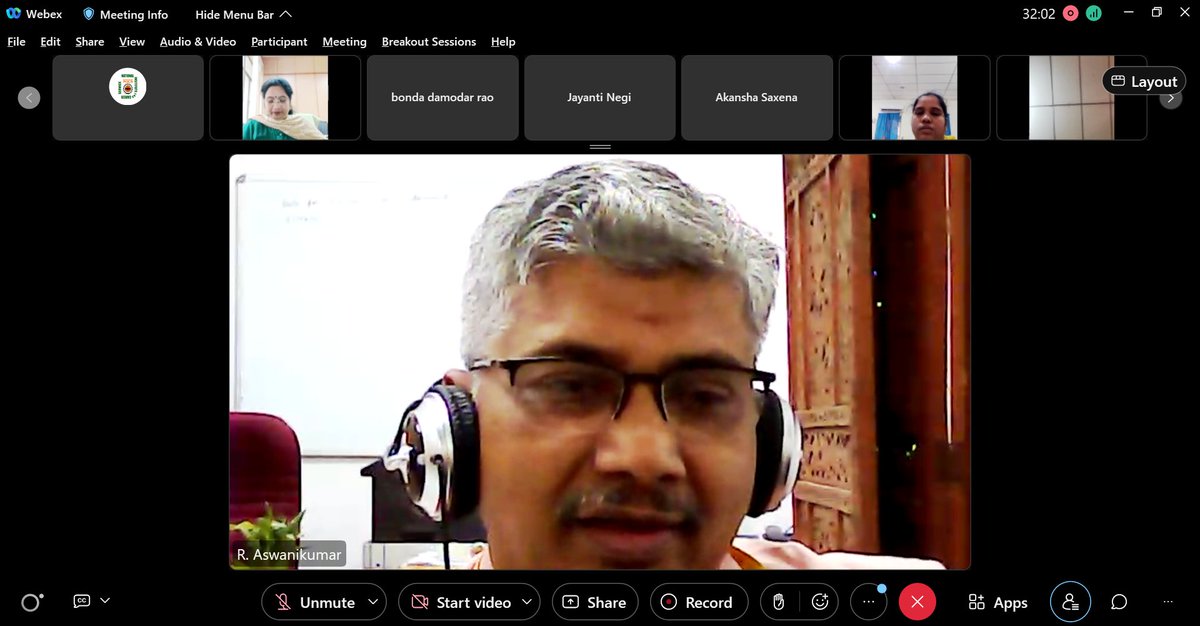This screenshot has width=1200, height=626.
Task: Click R. Aswanikumar name label
Action: click(289, 554)
